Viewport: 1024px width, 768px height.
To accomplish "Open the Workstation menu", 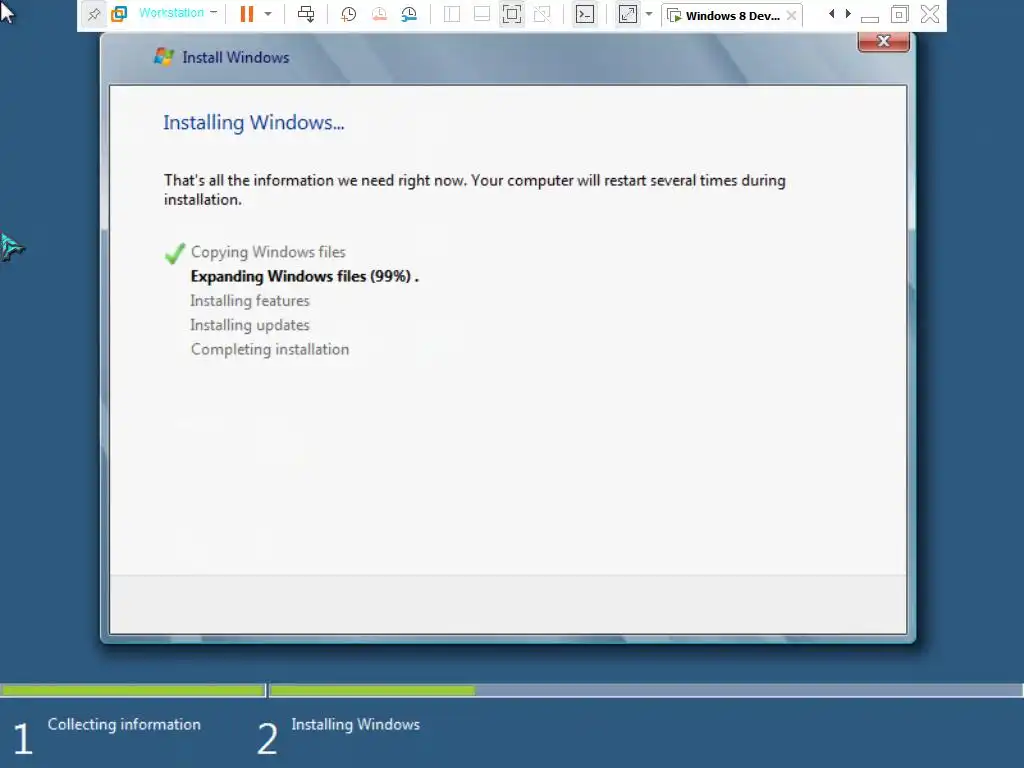I will (178, 13).
